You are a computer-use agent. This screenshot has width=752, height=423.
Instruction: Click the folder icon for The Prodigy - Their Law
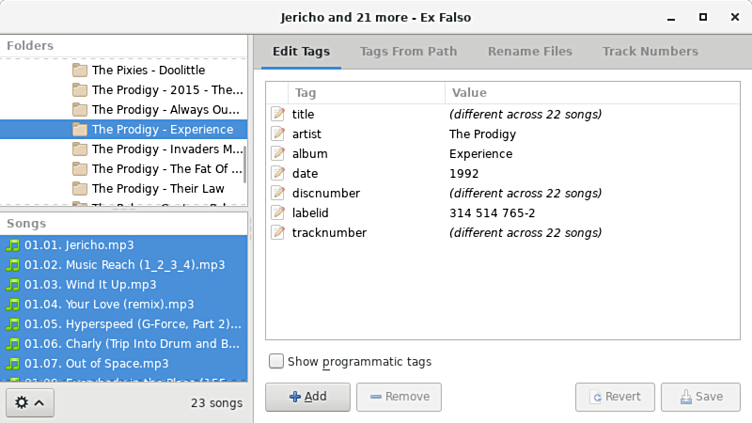pyautogui.click(x=80, y=188)
